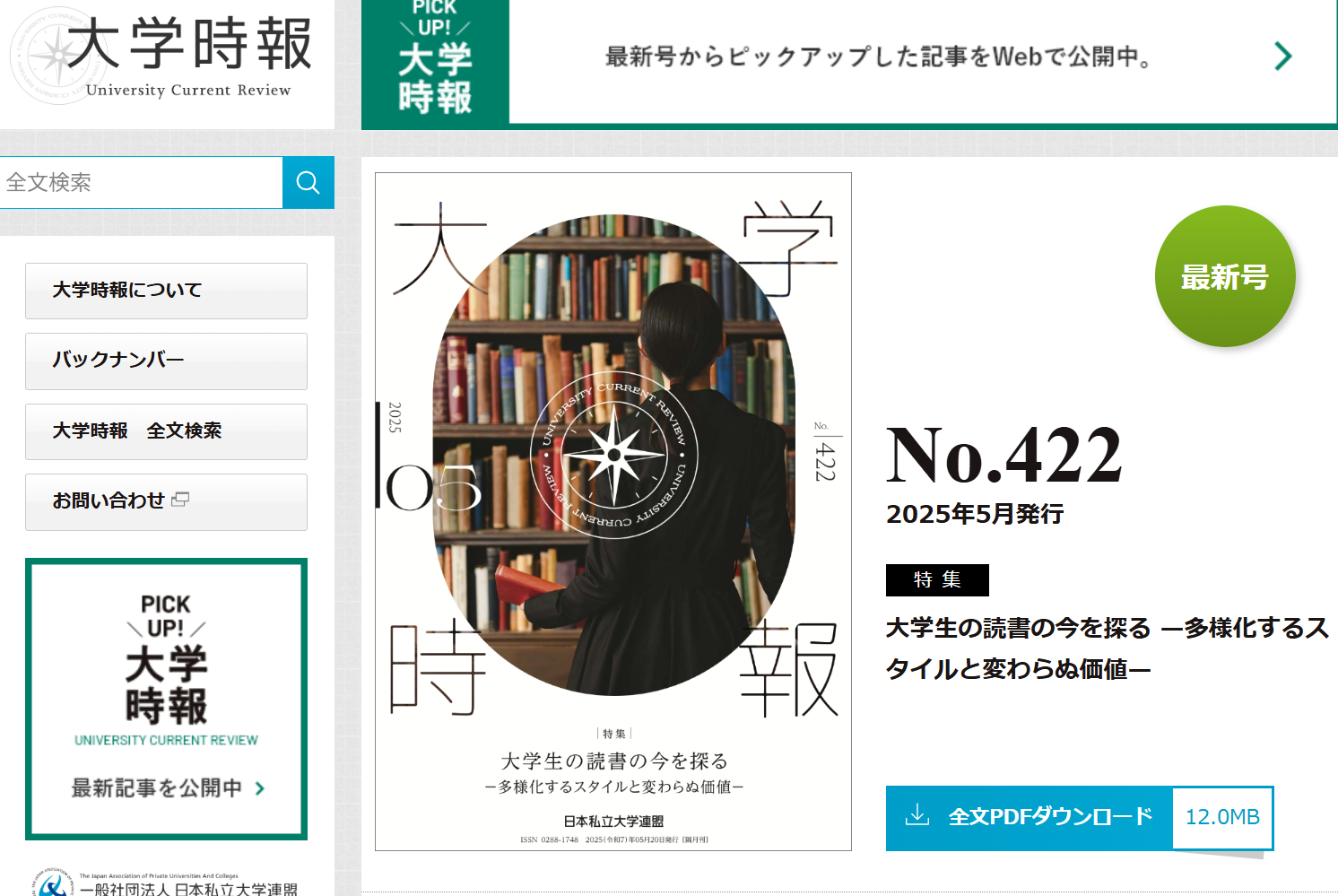Click the green 最新号 round badge
Viewport: 1338px width, 896px height.
click(1225, 276)
